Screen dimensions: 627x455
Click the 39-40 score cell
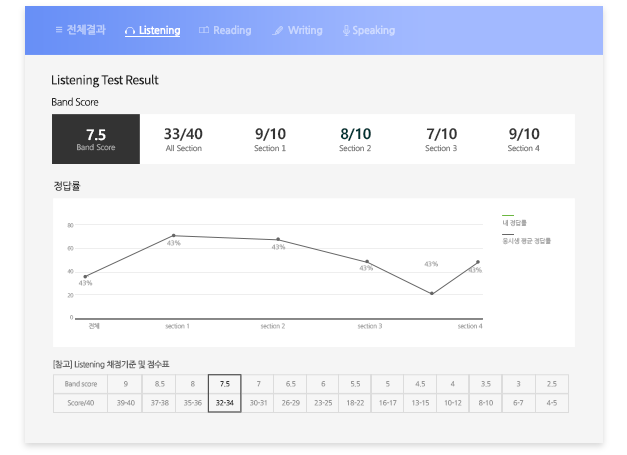click(126, 403)
